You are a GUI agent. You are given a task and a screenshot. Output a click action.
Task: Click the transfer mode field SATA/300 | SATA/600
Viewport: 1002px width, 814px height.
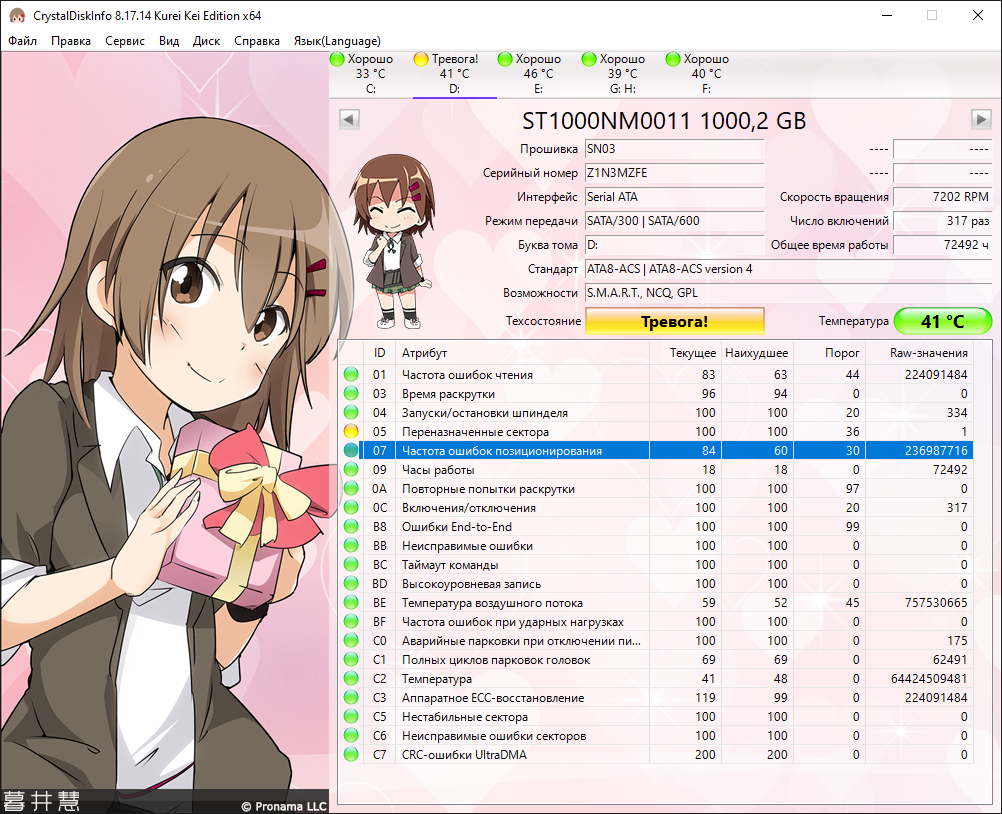coord(675,221)
